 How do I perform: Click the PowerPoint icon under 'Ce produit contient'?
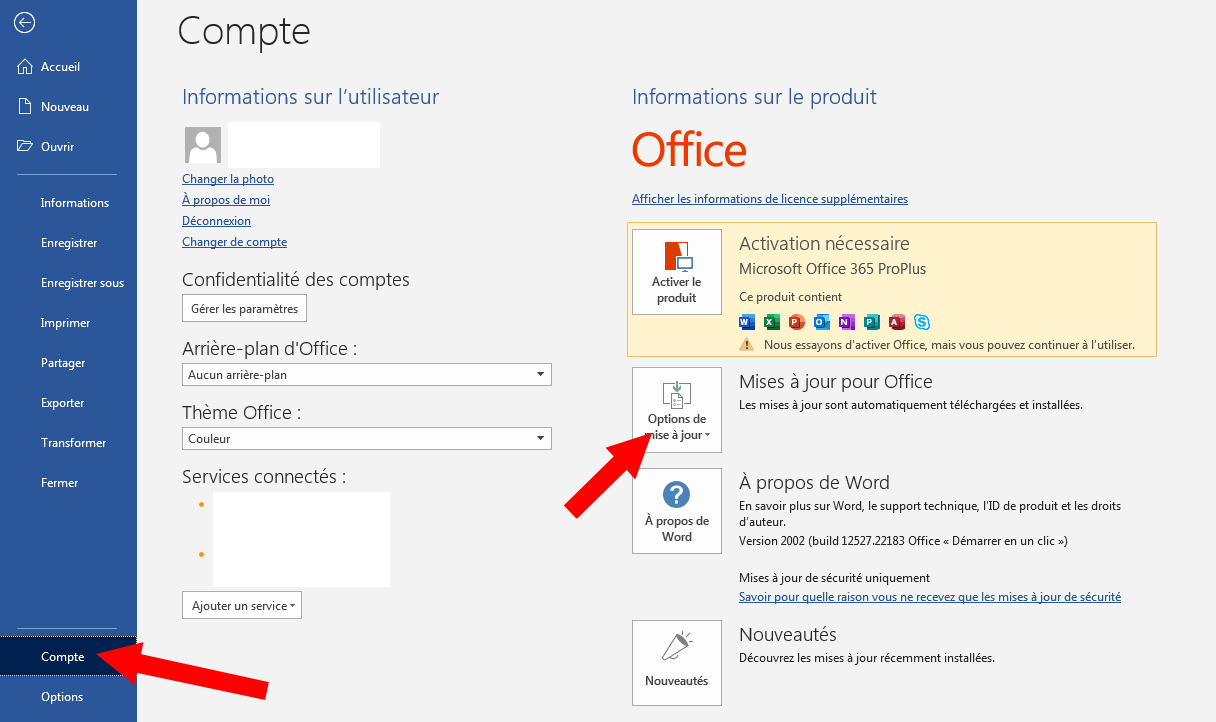[796, 322]
